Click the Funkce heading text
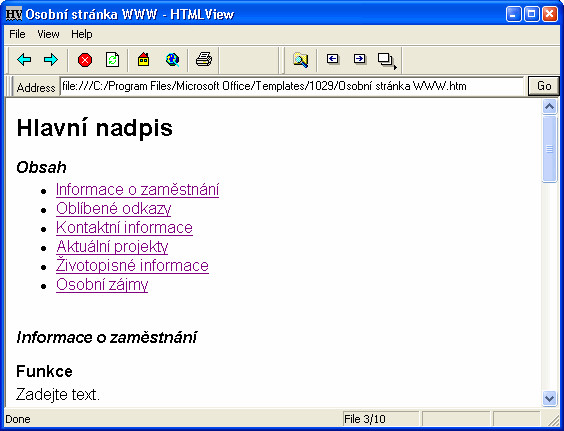Screen dimensions: 564x431 point(44,371)
